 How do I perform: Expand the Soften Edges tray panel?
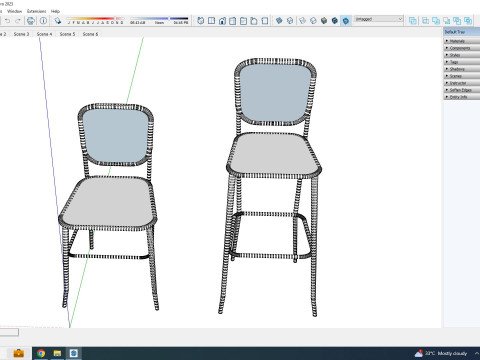(x=462, y=90)
